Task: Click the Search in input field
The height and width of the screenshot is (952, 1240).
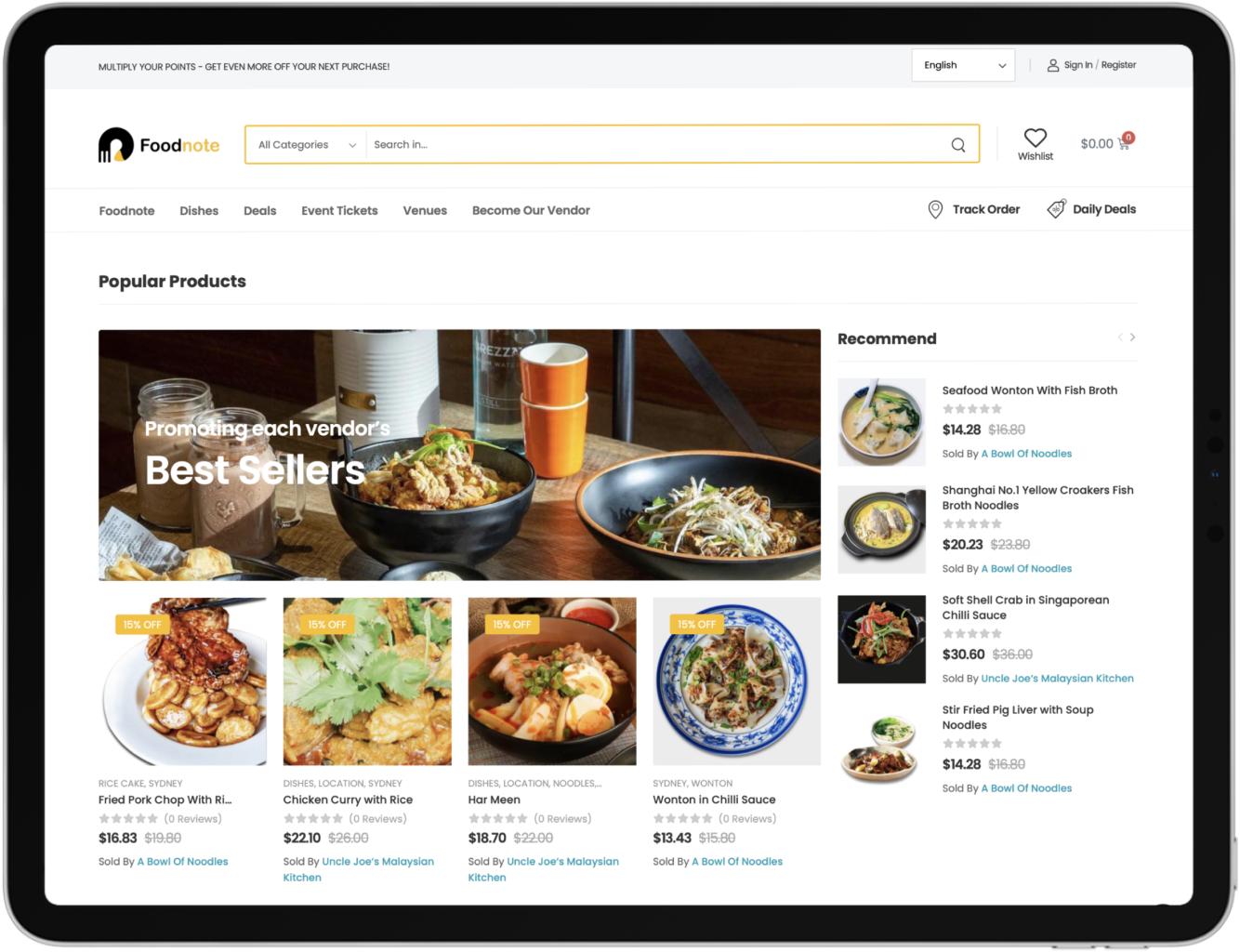Action: 655,145
